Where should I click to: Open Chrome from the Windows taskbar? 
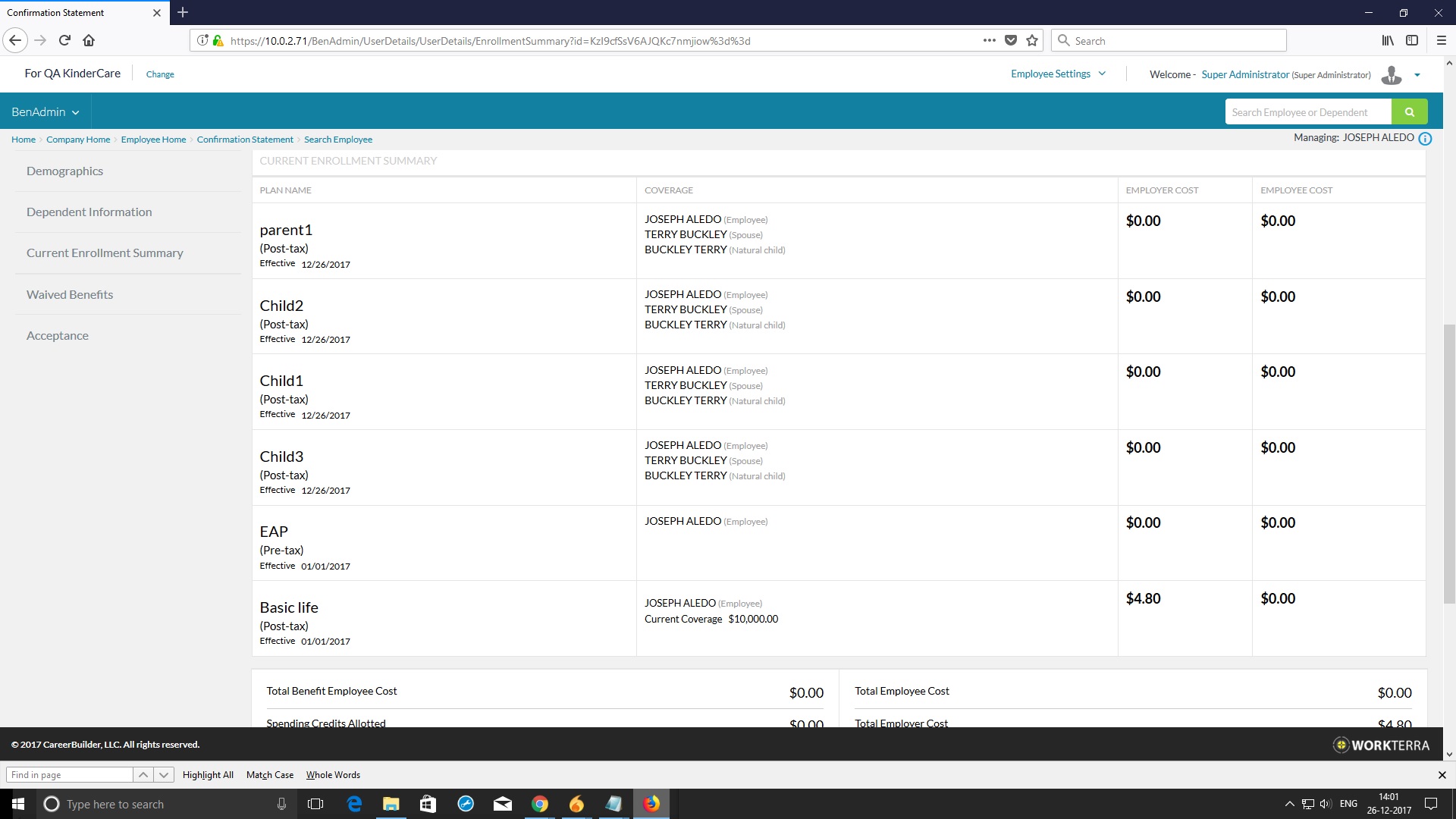pyautogui.click(x=539, y=804)
